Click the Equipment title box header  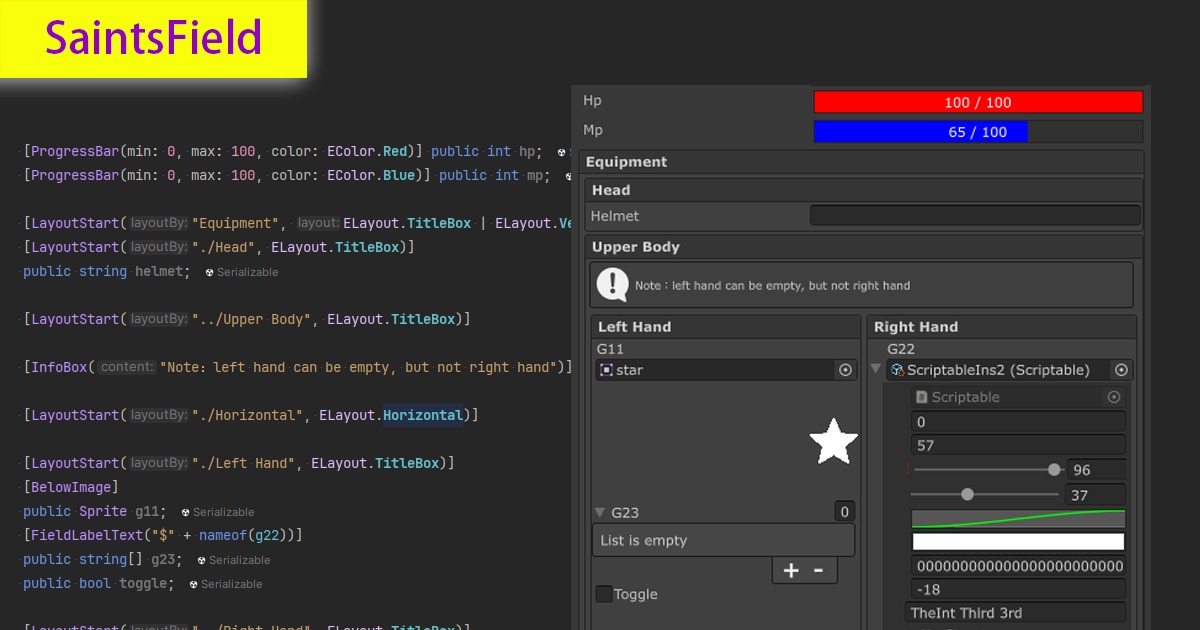(862, 162)
